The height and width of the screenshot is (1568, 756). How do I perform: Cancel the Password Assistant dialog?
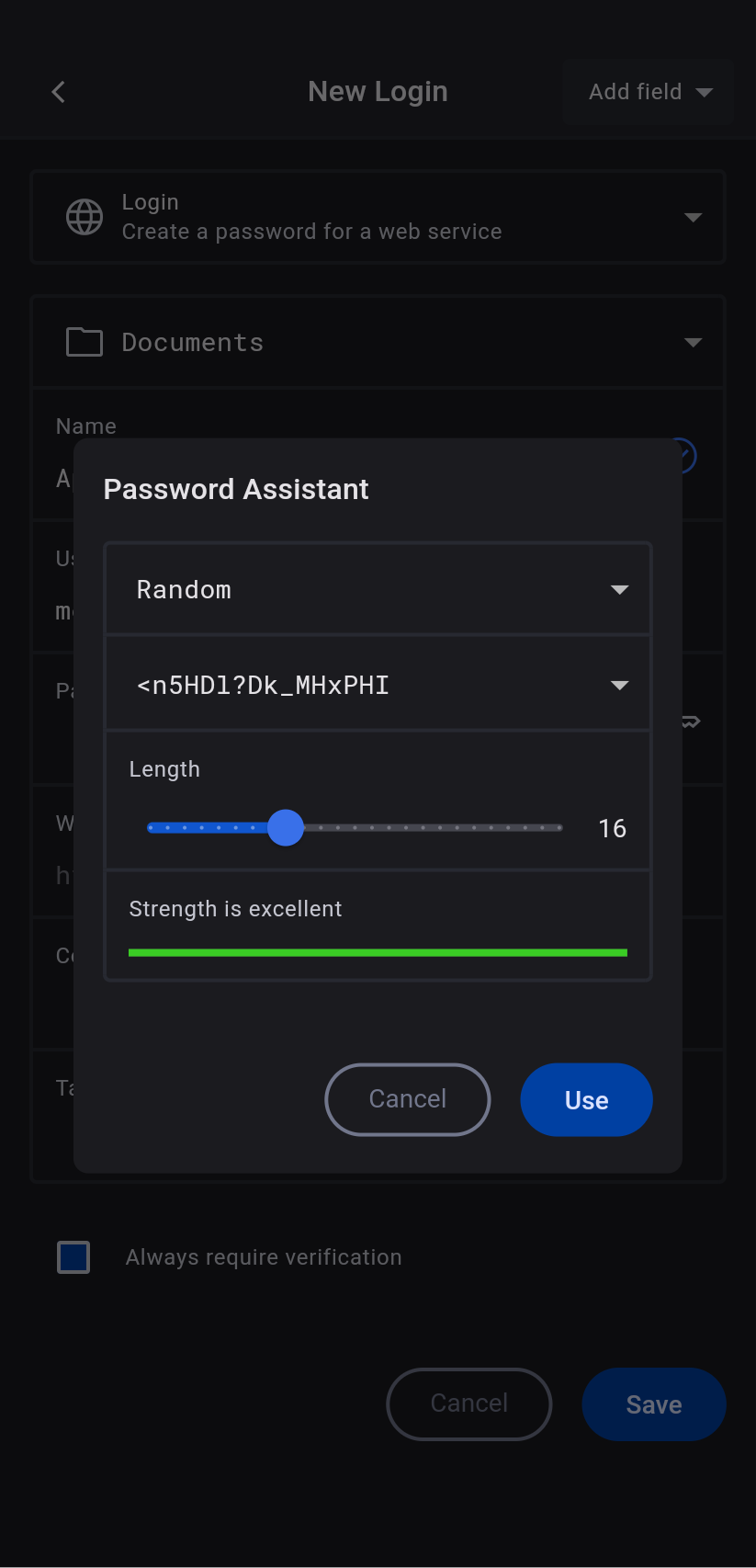[408, 1099]
